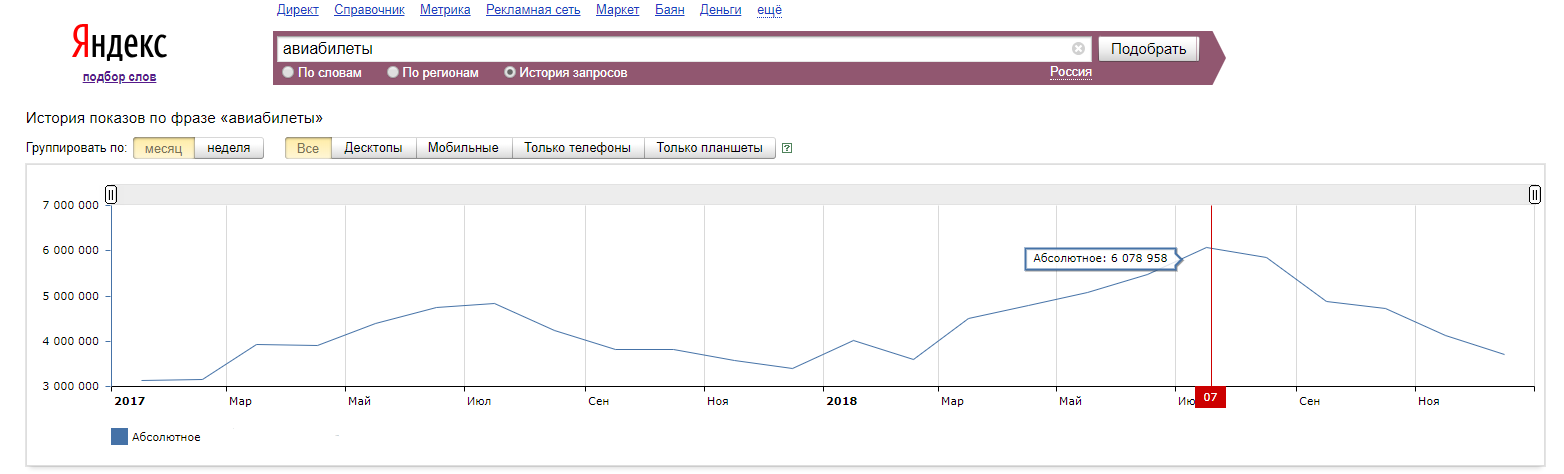Screen dimensions: 1564x474
Task: Go to the 'Метрика' link
Action: (445, 10)
